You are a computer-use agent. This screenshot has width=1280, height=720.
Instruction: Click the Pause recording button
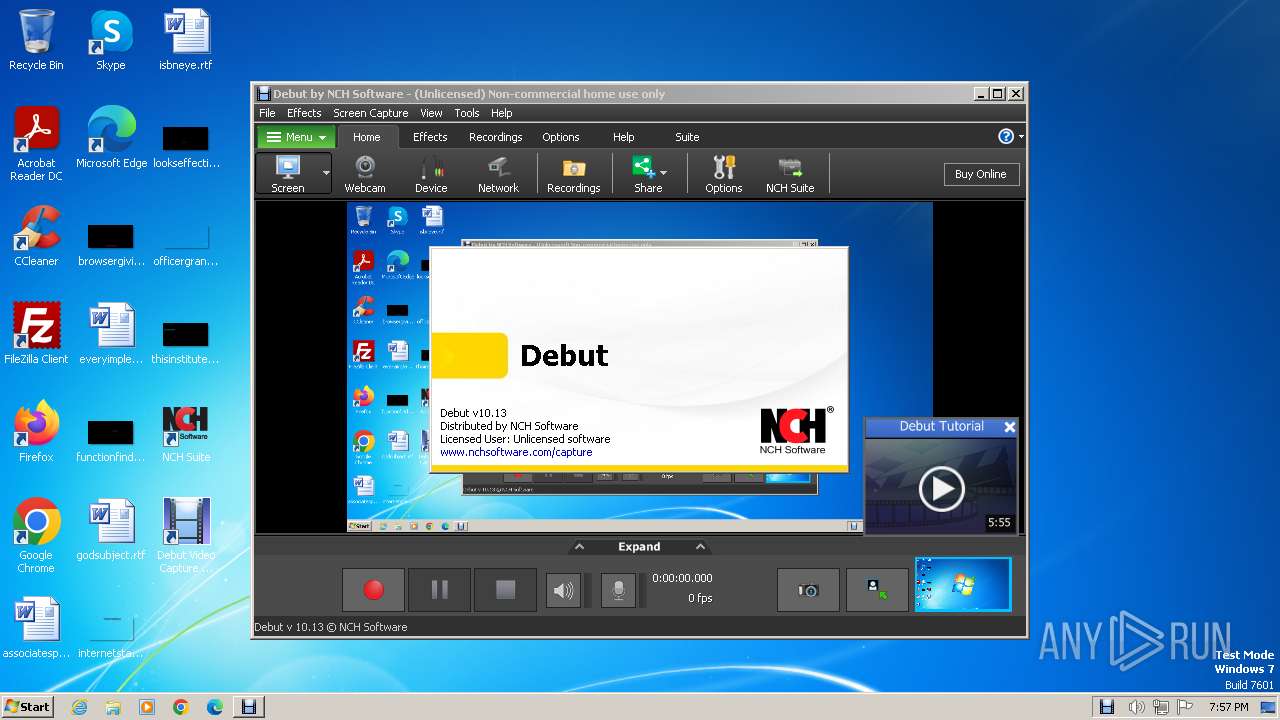pyautogui.click(x=439, y=590)
